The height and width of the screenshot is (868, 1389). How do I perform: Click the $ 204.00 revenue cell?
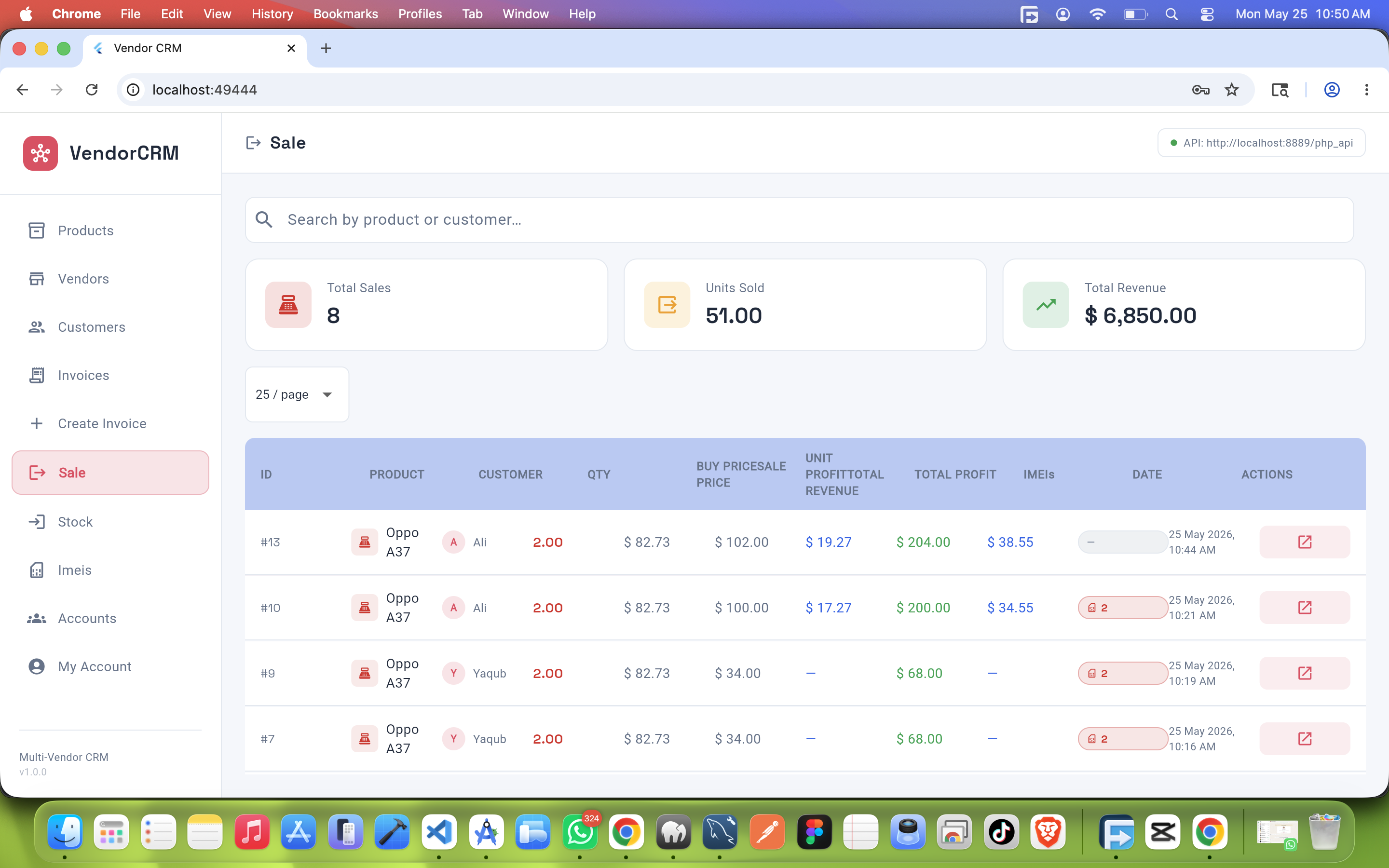click(923, 542)
